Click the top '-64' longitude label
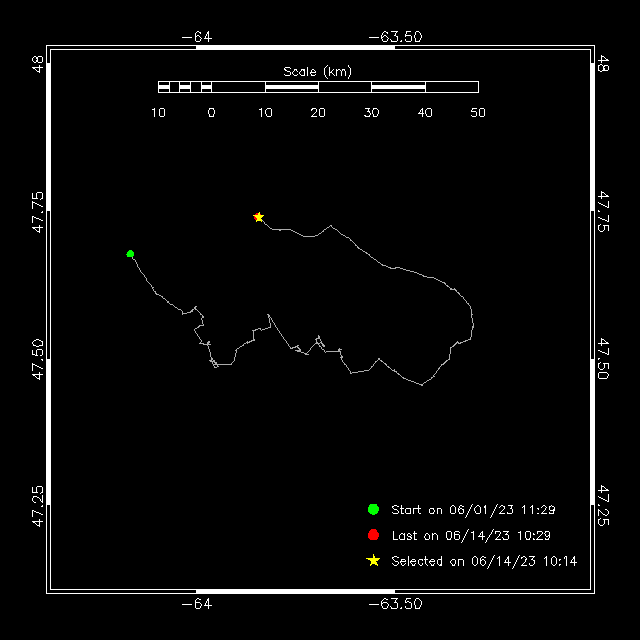 197,37
